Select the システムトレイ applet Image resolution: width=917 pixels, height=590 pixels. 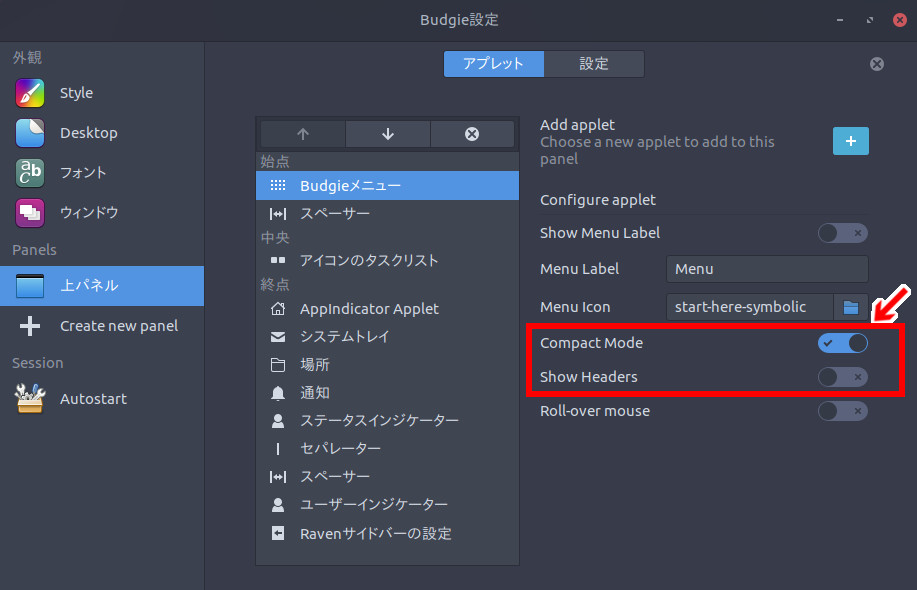(x=387, y=337)
